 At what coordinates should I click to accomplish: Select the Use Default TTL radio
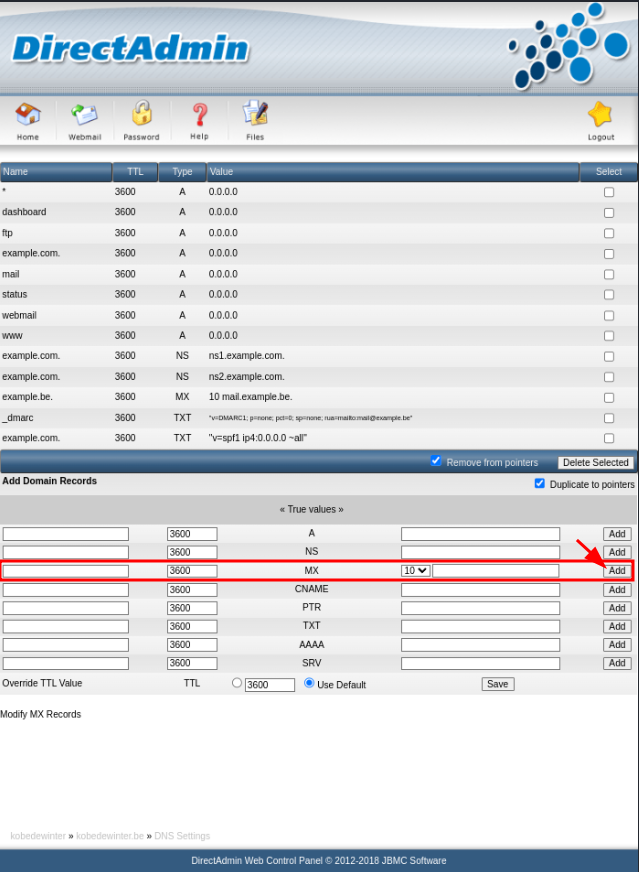(309, 682)
